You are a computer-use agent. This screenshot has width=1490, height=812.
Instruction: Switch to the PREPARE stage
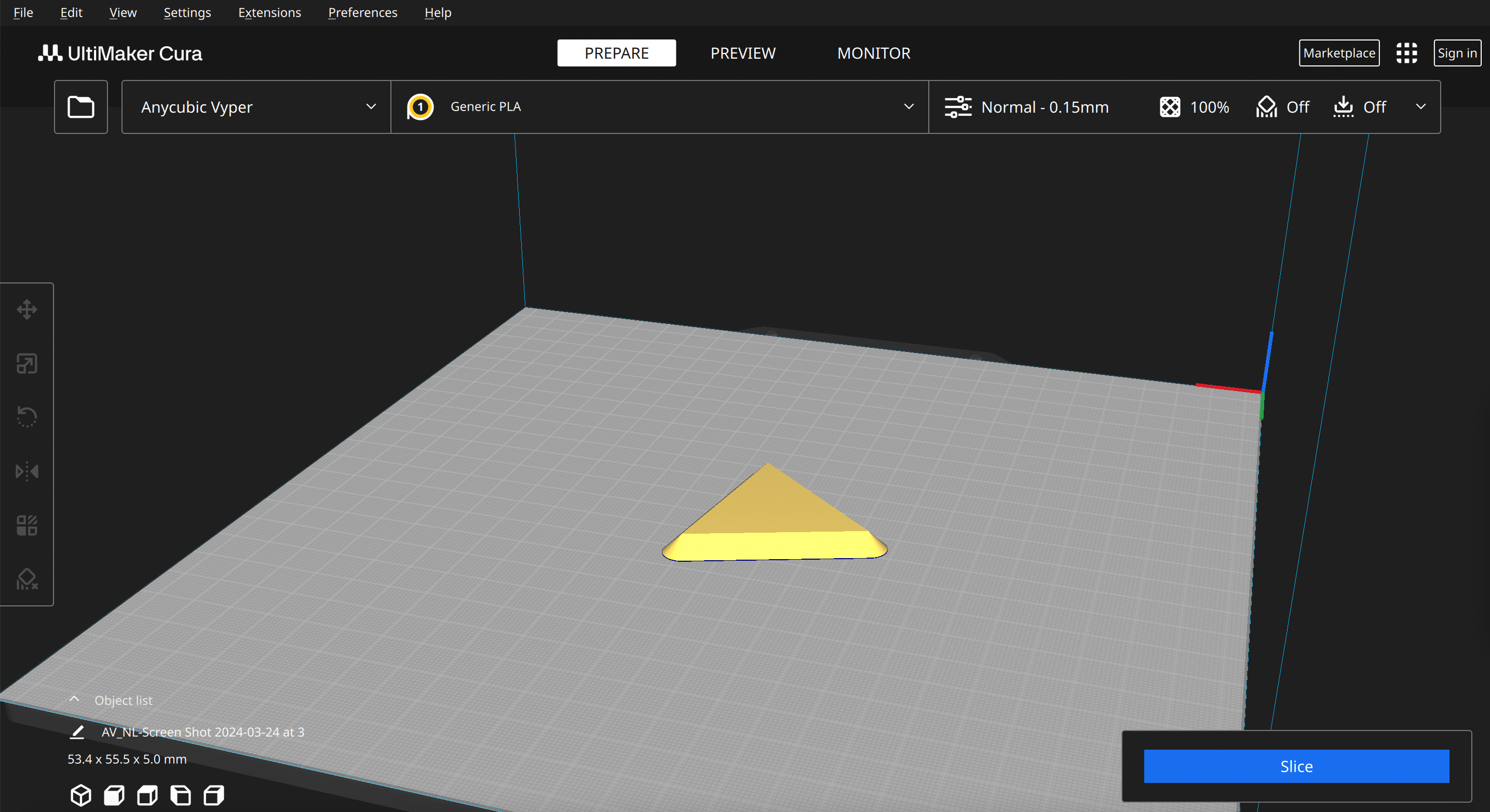tap(617, 53)
